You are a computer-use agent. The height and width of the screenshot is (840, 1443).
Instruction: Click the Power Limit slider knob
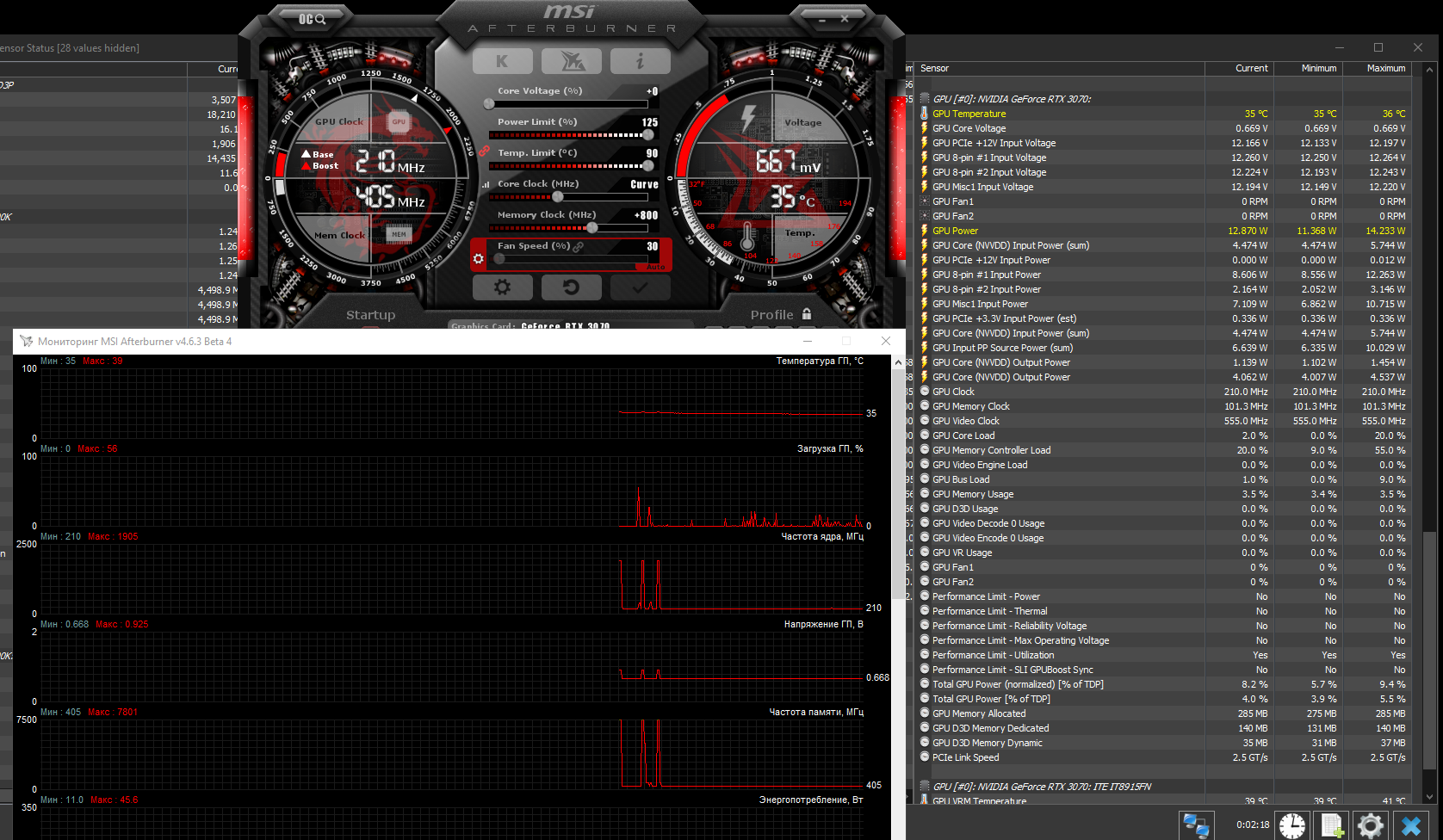pyautogui.click(x=648, y=135)
